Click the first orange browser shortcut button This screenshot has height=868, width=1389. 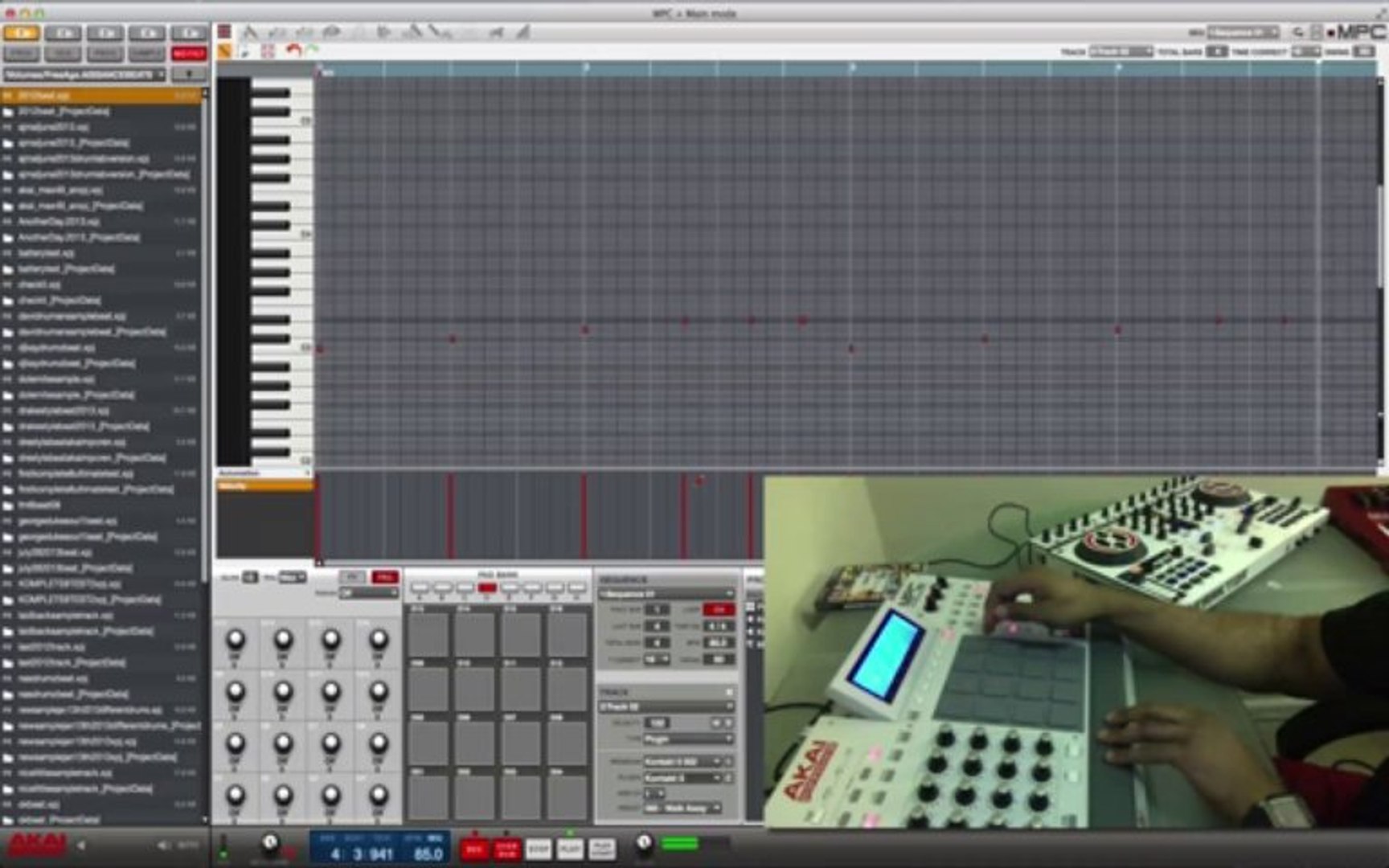click(22, 33)
